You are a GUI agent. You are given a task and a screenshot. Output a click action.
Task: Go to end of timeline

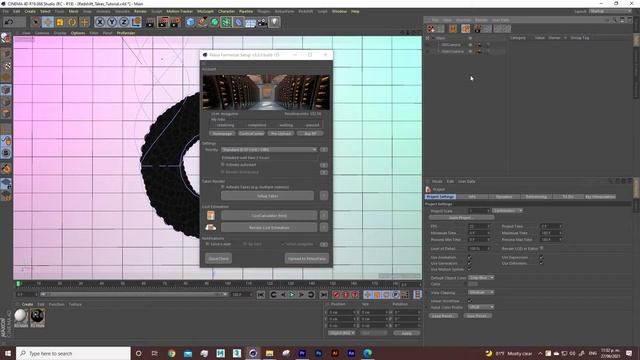324,294
